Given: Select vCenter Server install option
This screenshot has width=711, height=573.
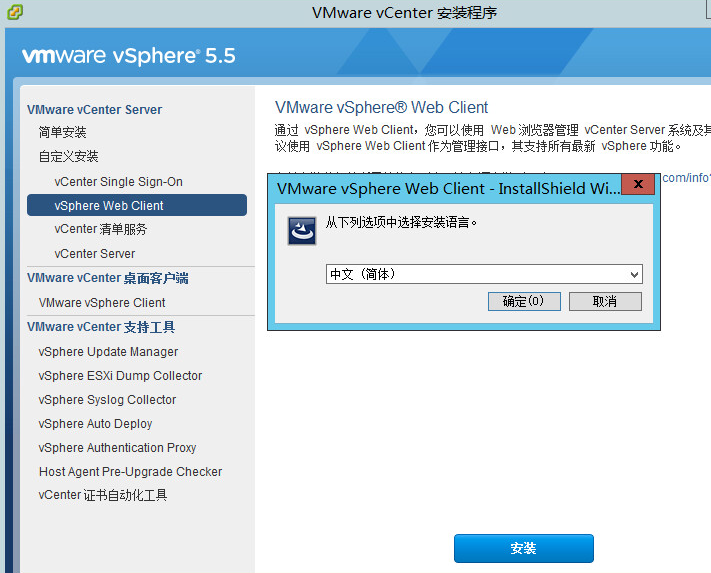Looking at the screenshot, I should 95,253.
